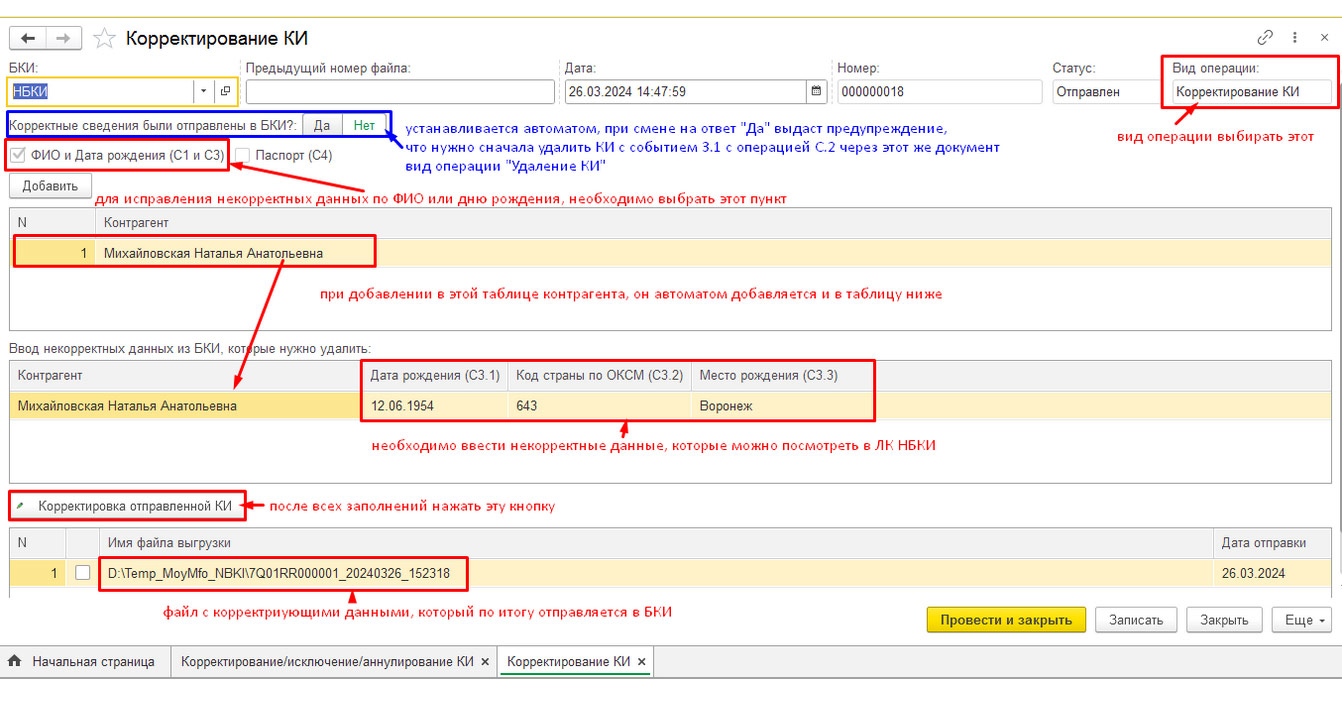Click the country code cell 643
The width and height of the screenshot is (1342, 702).
coord(599,406)
